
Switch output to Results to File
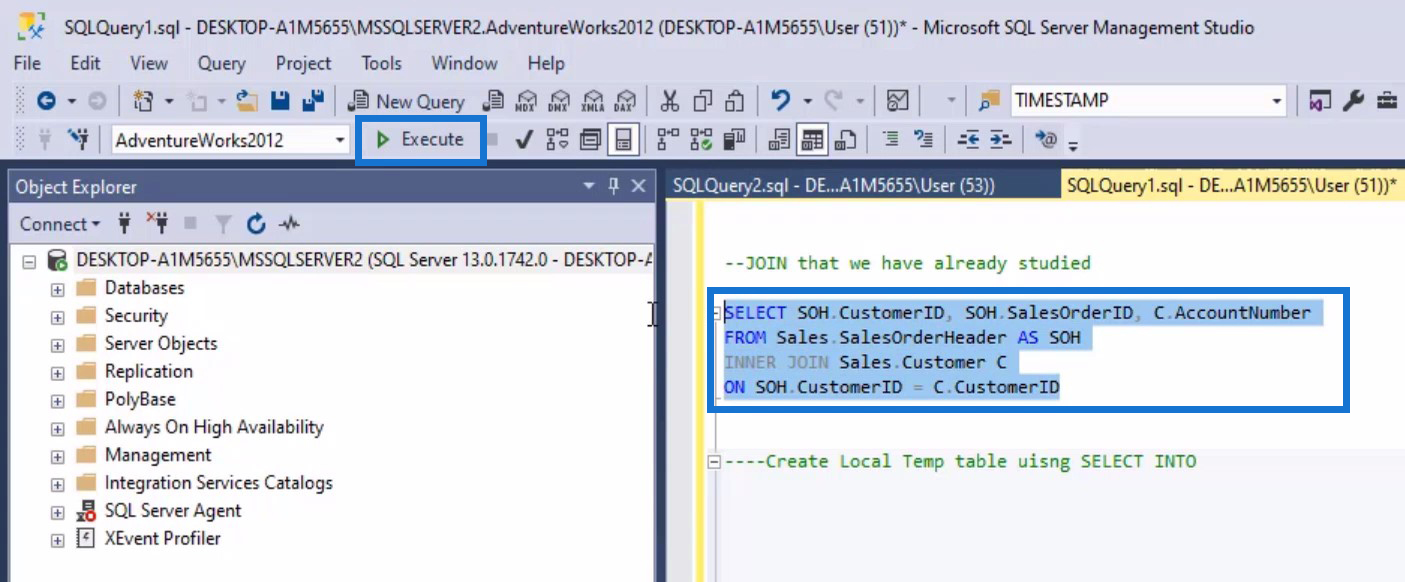(844, 139)
